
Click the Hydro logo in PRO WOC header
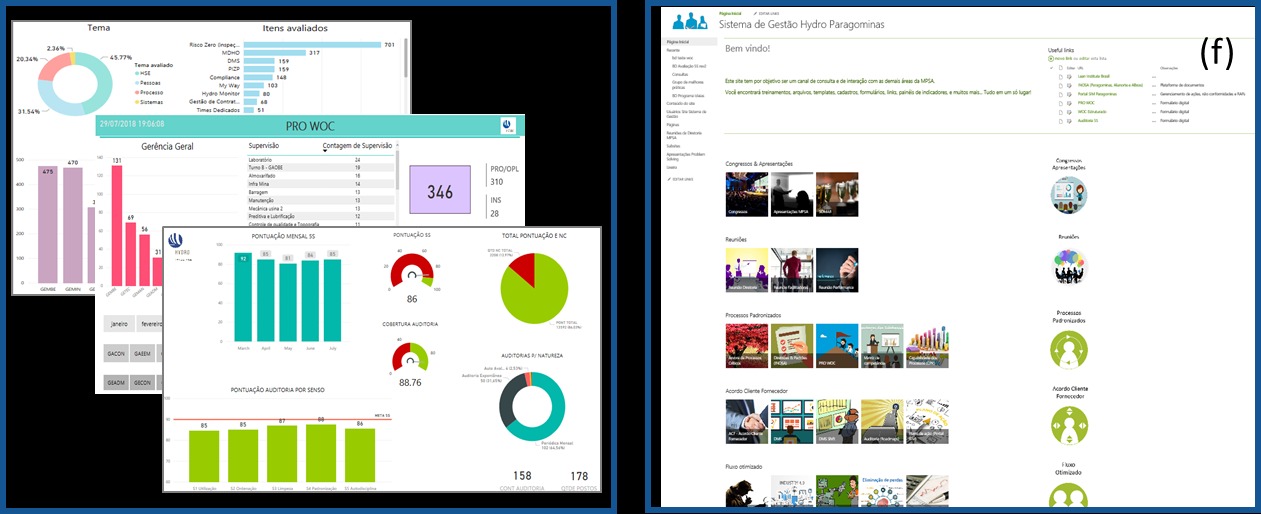pos(507,125)
